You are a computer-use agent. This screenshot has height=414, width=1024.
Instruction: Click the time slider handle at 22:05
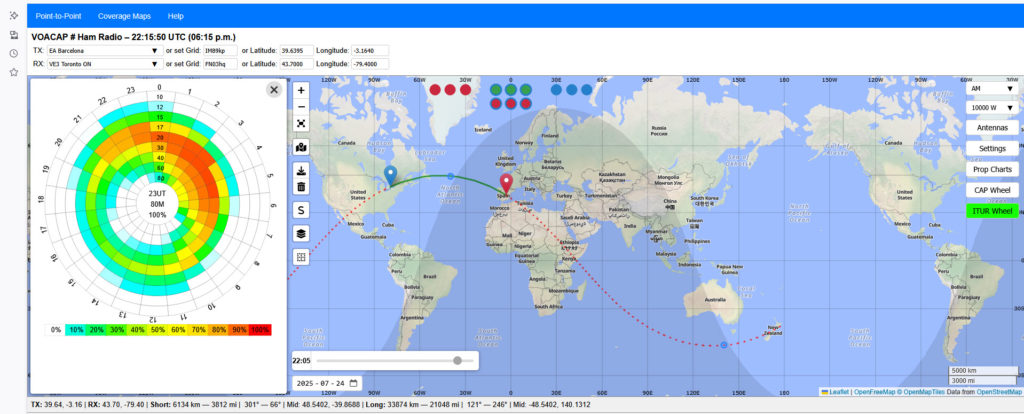tap(457, 360)
